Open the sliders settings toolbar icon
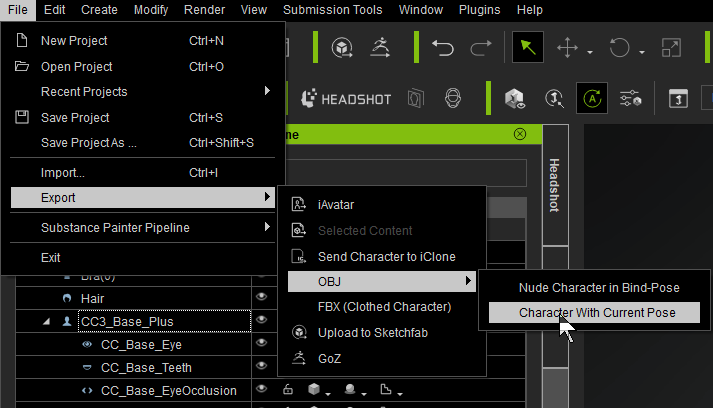Image resolution: width=713 pixels, height=408 pixels. click(630, 98)
